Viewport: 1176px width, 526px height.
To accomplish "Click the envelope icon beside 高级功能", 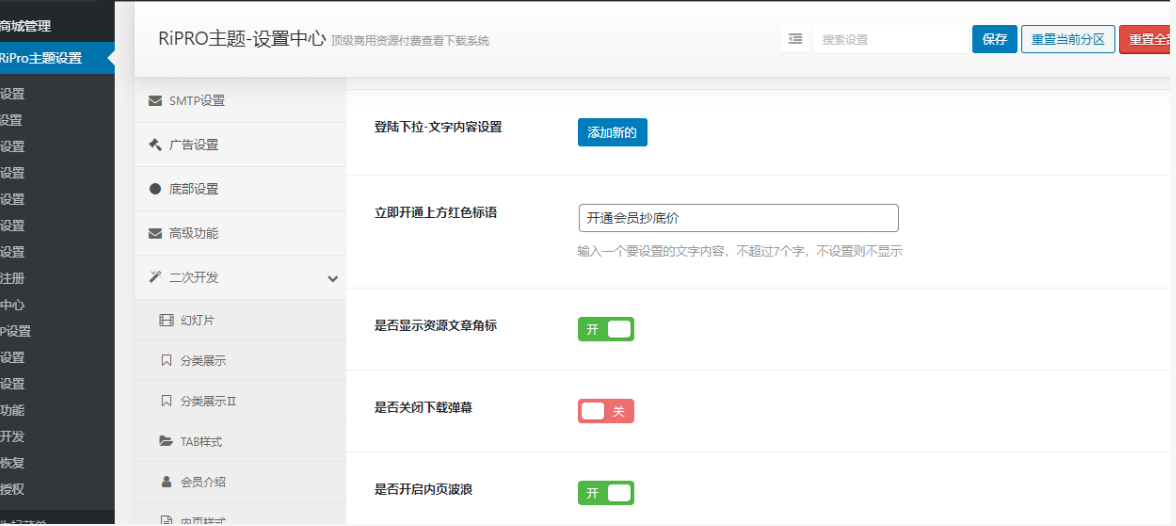I will point(155,233).
